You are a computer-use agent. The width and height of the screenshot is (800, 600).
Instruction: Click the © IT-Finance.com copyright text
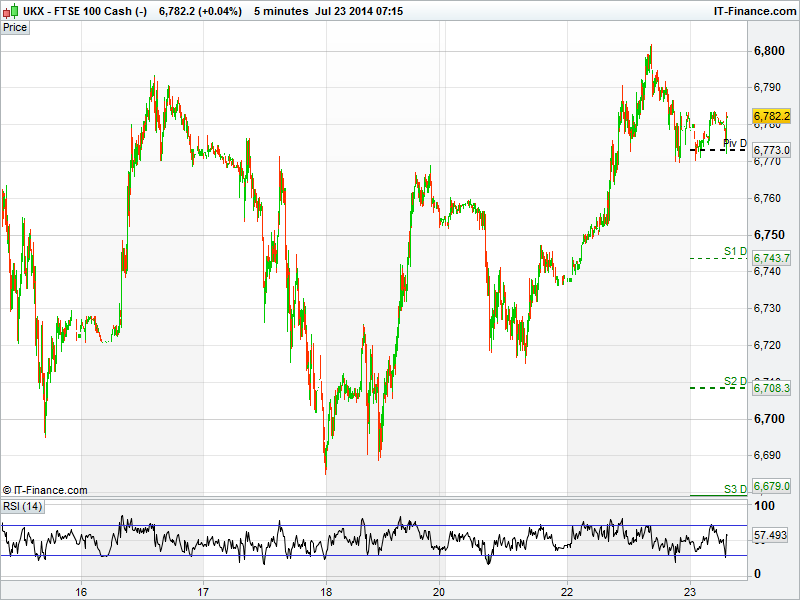coord(45,490)
